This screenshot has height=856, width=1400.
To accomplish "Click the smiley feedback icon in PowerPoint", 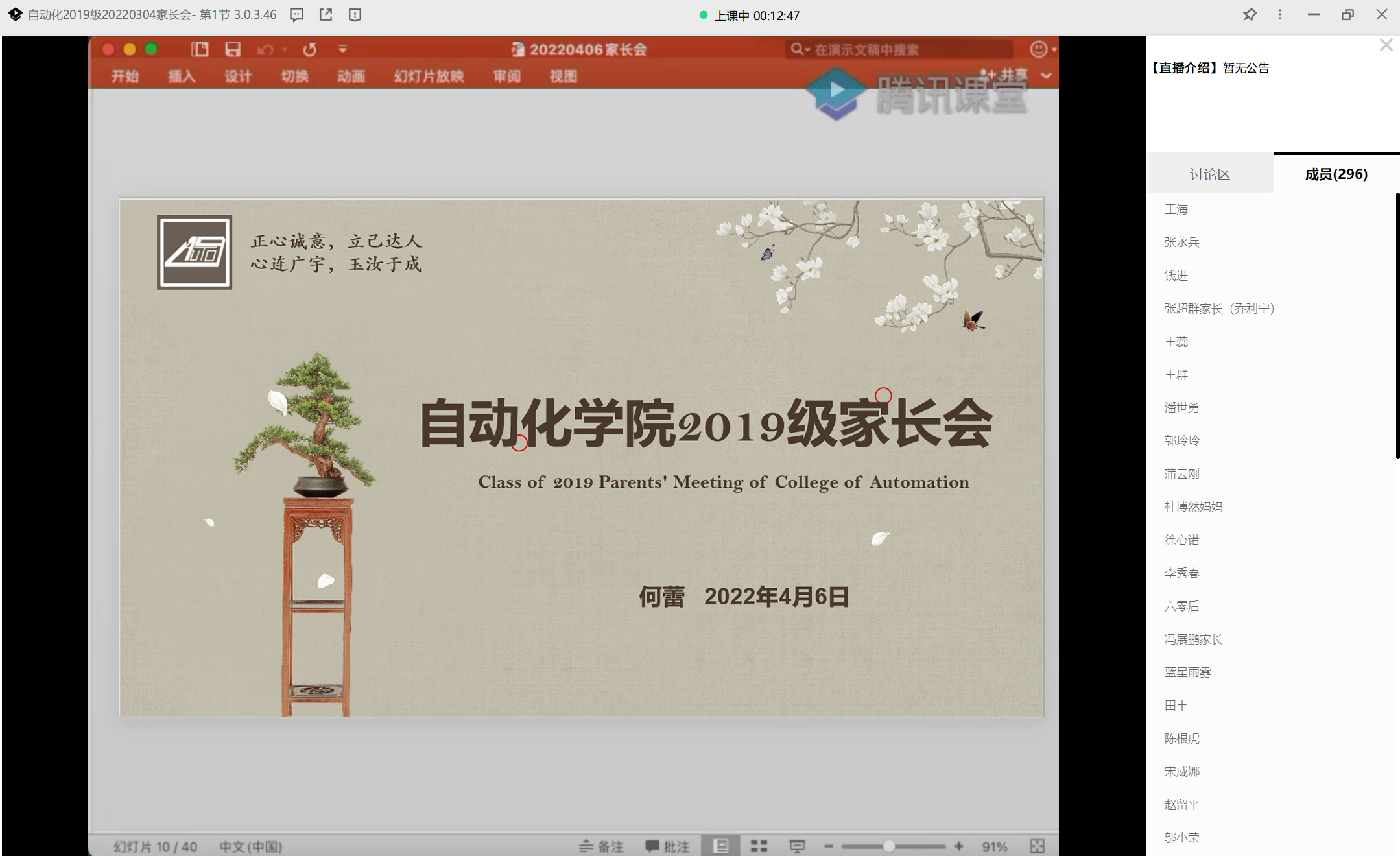I will 1038,49.
